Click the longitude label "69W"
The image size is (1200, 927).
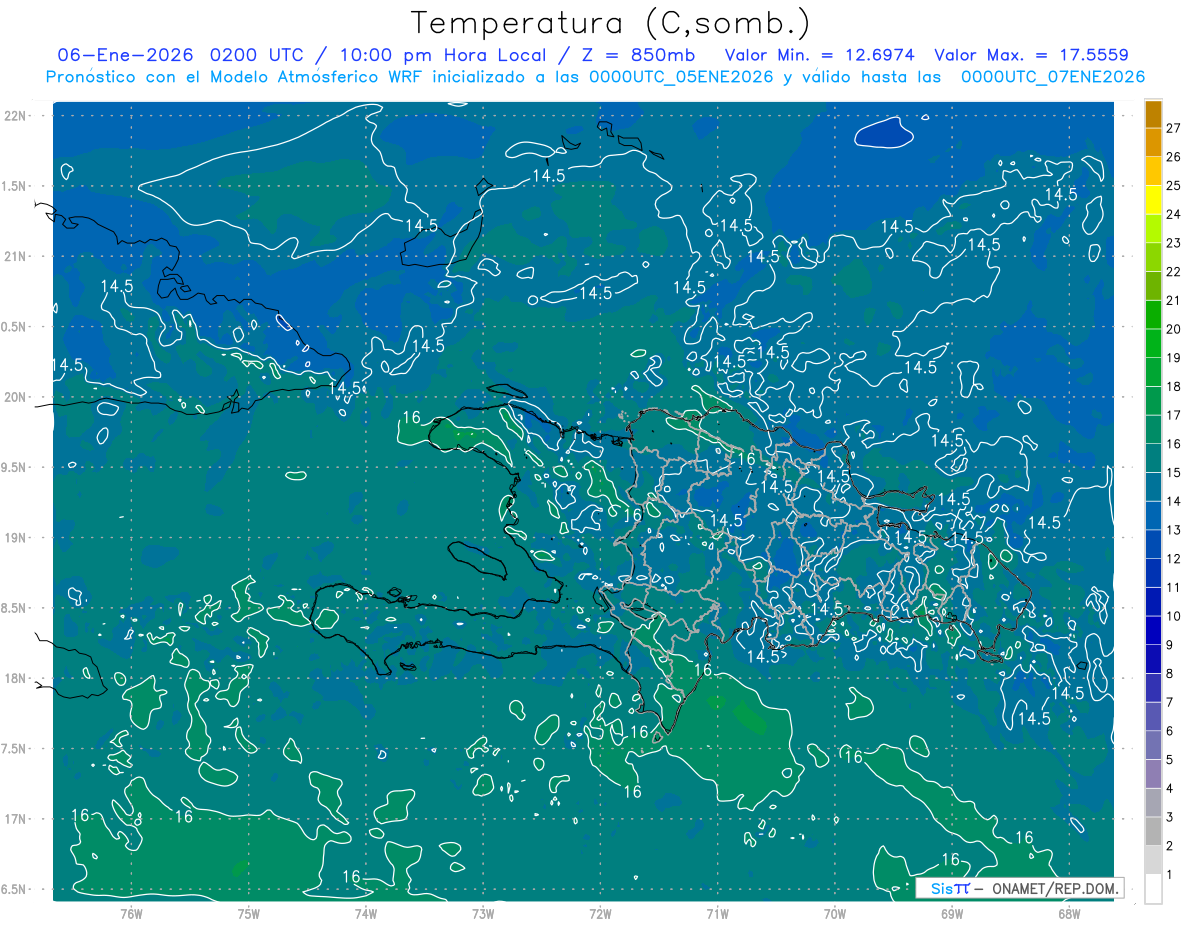click(951, 914)
